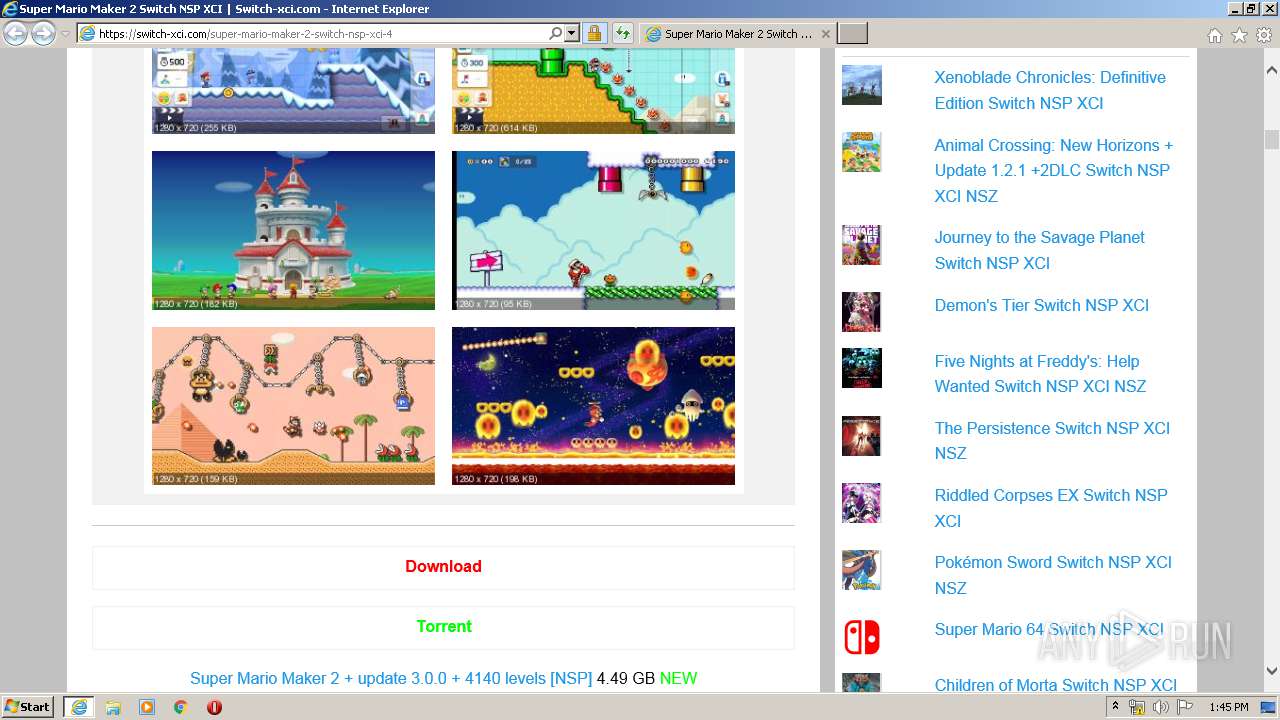This screenshot has width=1280, height=720.
Task: Click the Internet Explorer taskbar icon
Action: click(x=78, y=707)
